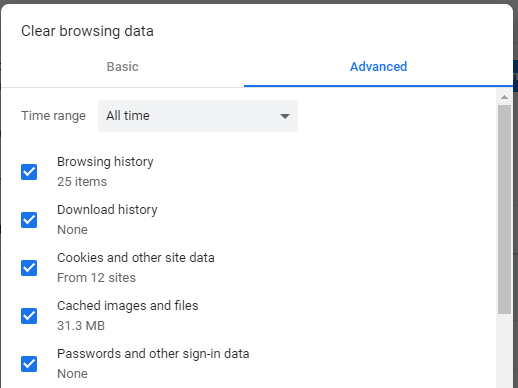Open the Time range combo box
Viewport: 518px width, 388px height.
click(198, 116)
